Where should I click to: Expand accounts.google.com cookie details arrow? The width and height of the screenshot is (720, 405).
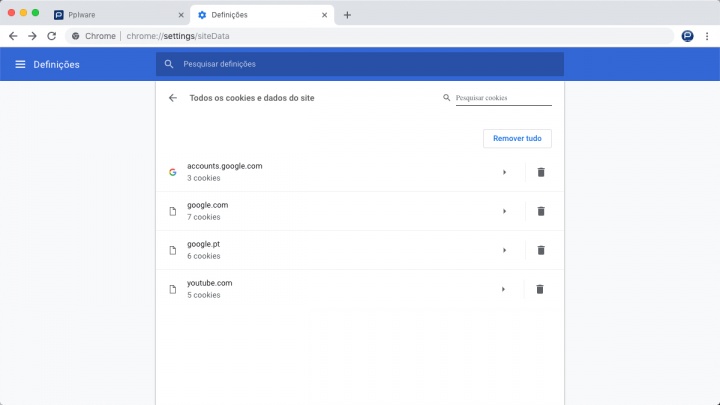(x=504, y=172)
